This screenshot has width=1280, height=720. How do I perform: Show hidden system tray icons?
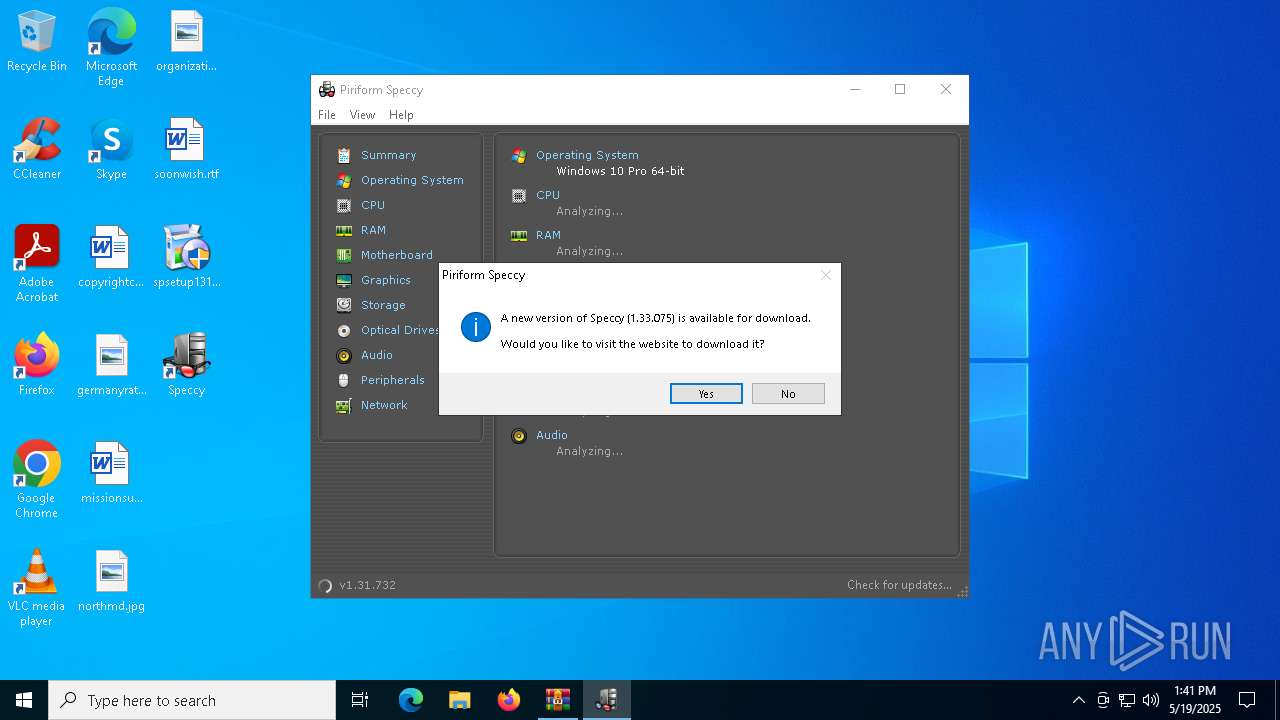coord(1078,700)
